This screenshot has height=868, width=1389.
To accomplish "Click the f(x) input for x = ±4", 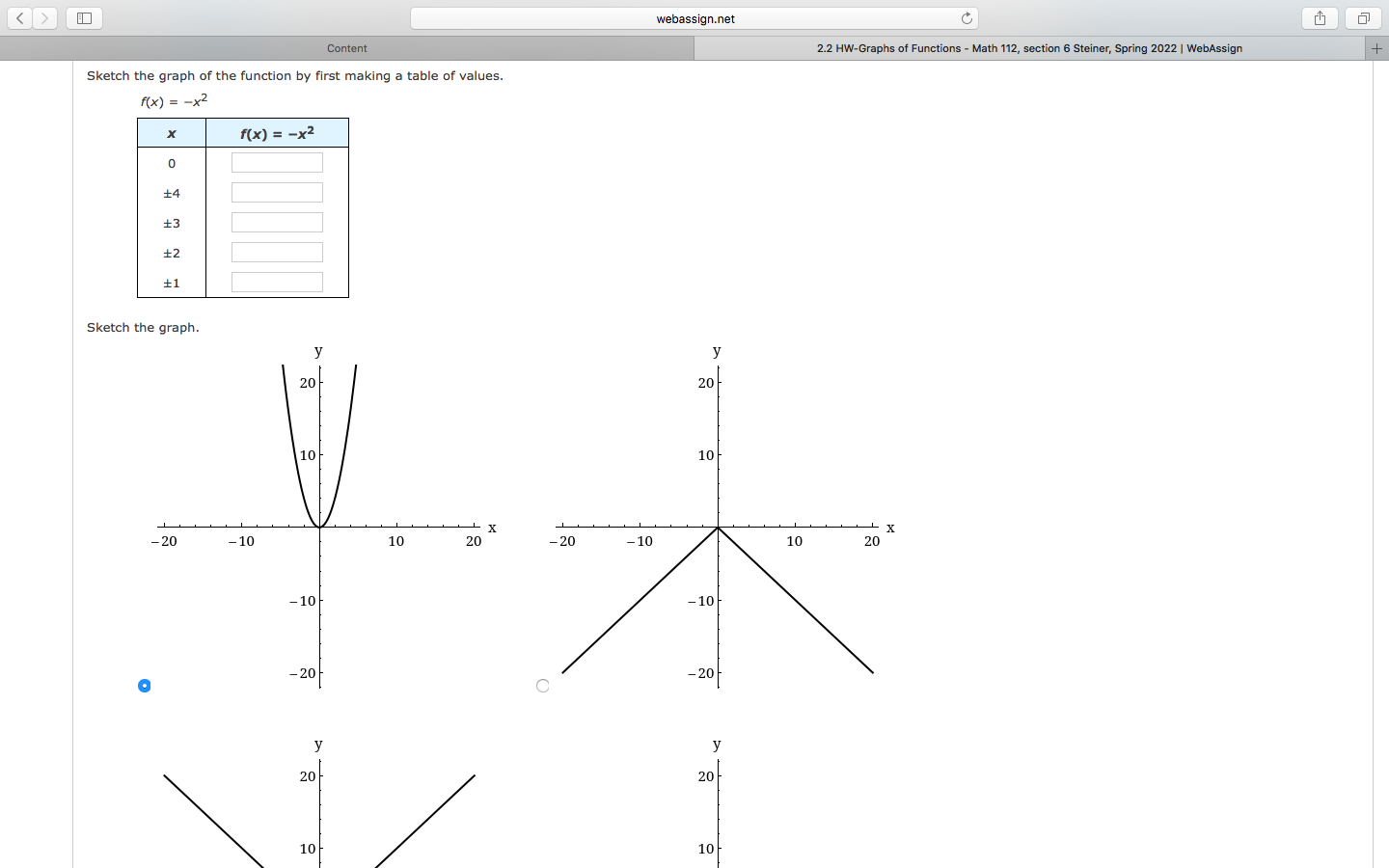I will (x=277, y=193).
